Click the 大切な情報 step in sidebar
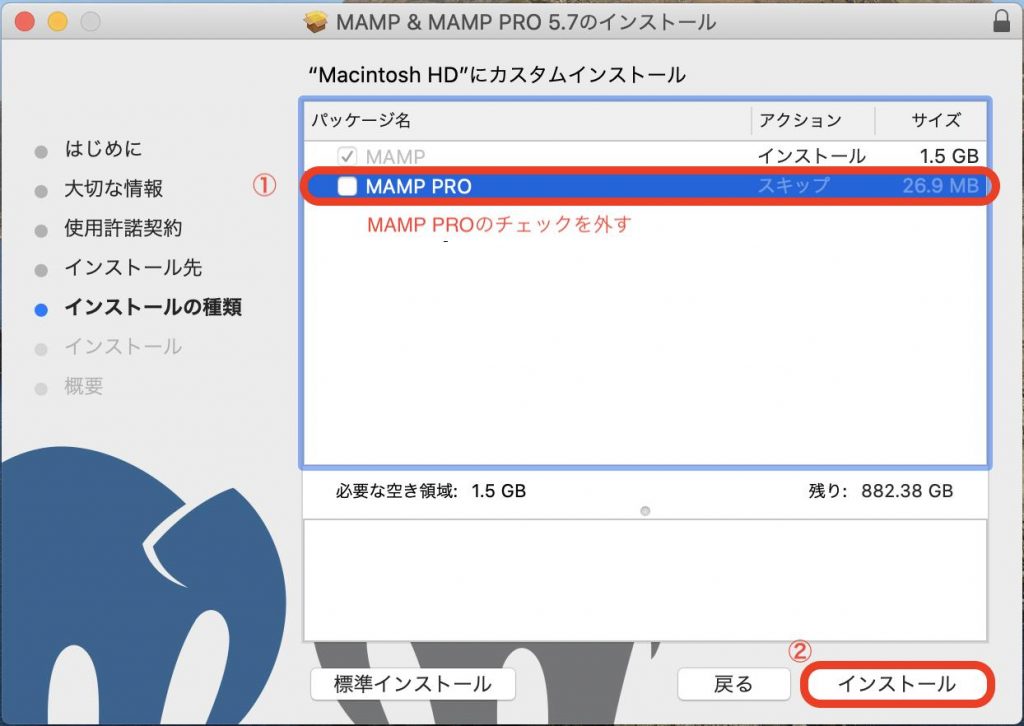The image size is (1024, 726). [114, 189]
